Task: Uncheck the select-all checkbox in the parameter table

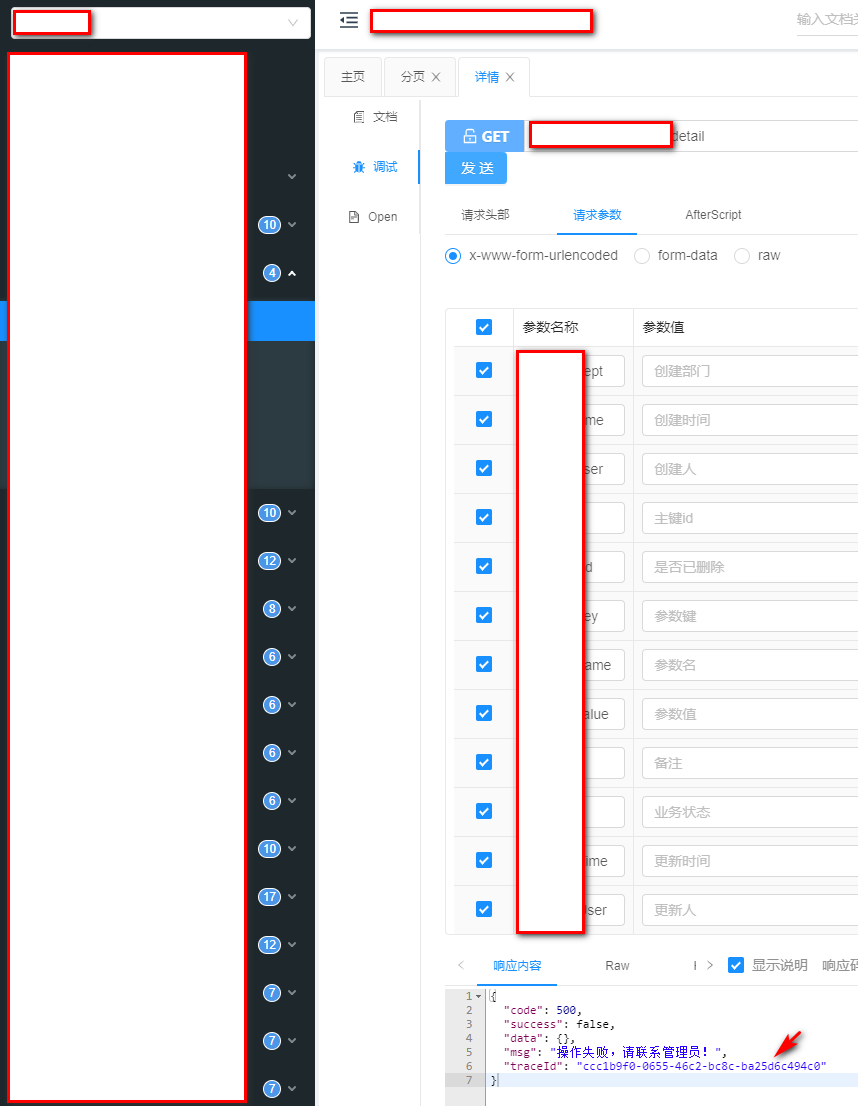Action: tap(483, 326)
